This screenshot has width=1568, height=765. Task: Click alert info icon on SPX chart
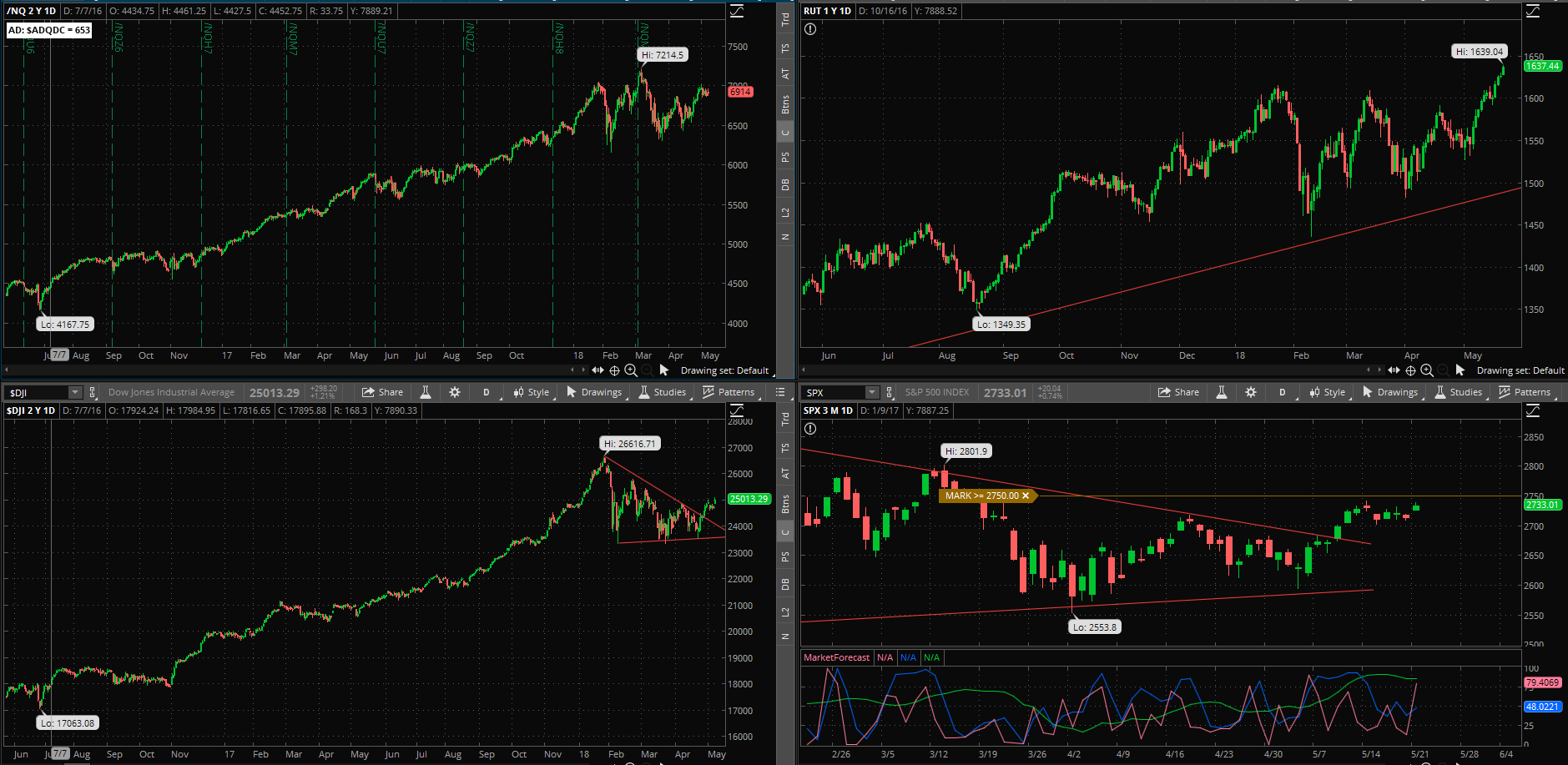810,429
